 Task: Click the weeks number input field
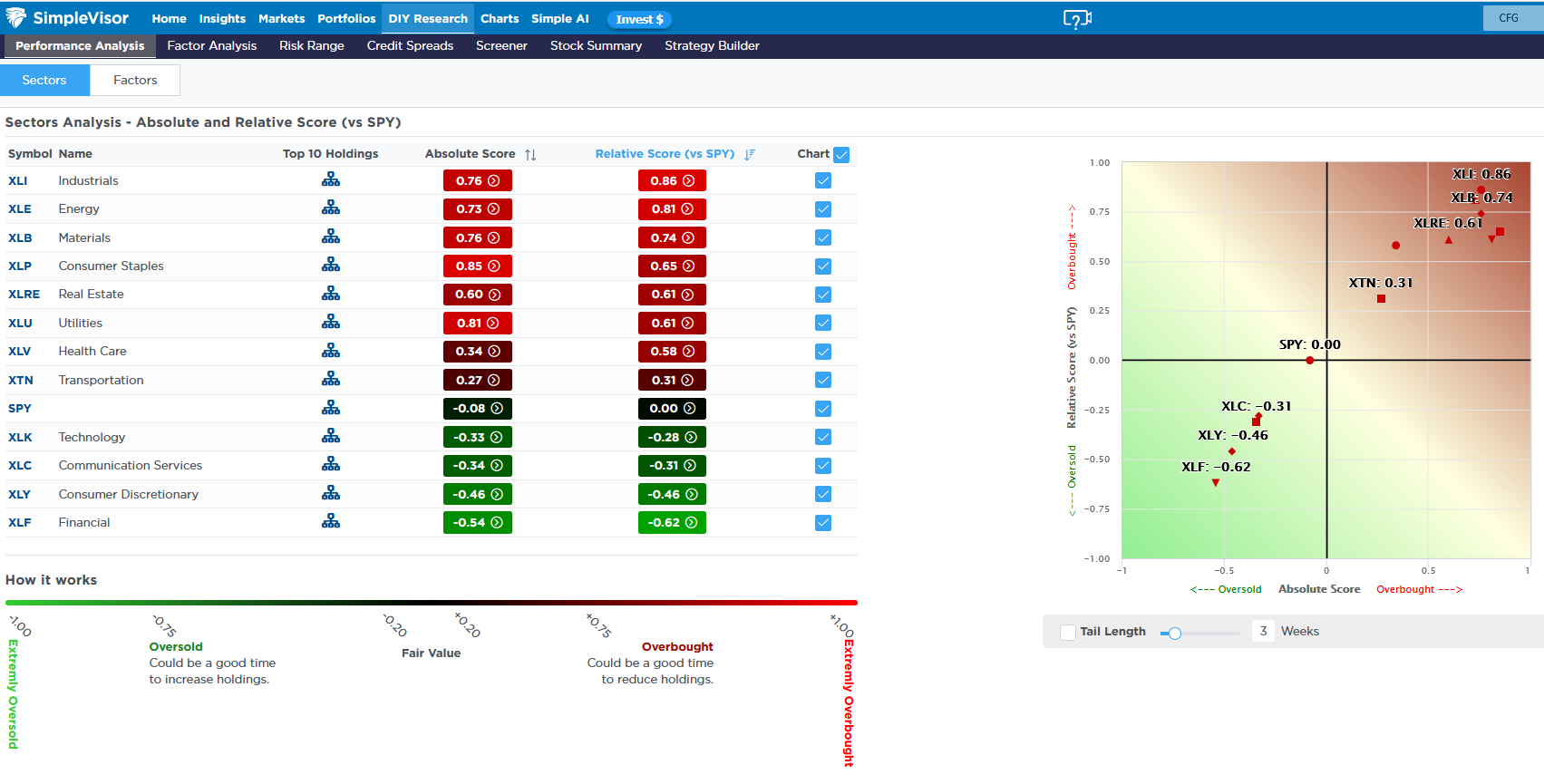tap(1263, 631)
